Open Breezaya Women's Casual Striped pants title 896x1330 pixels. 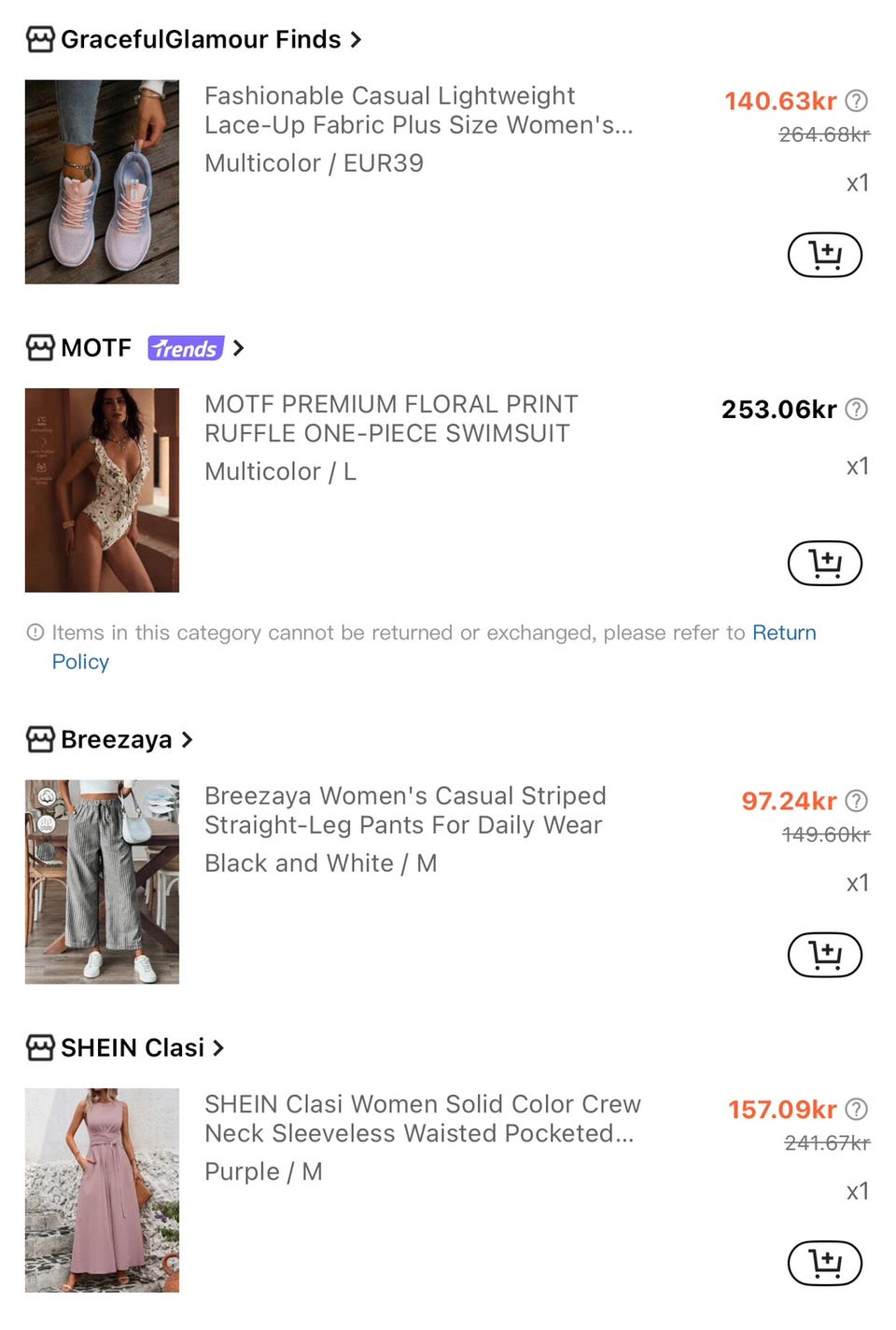[405, 810]
